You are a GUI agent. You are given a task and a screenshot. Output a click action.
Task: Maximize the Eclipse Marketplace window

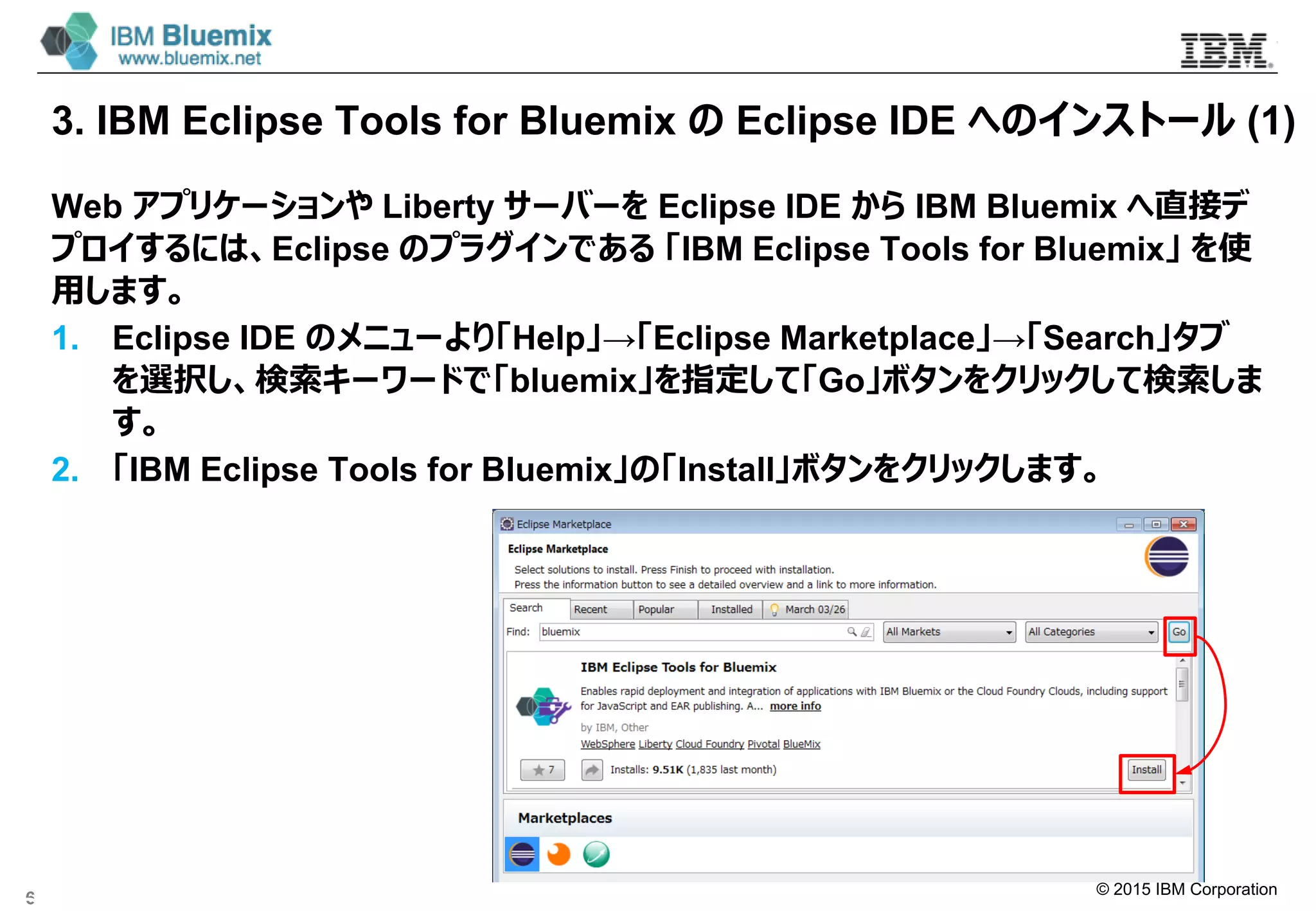coord(1155,525)
